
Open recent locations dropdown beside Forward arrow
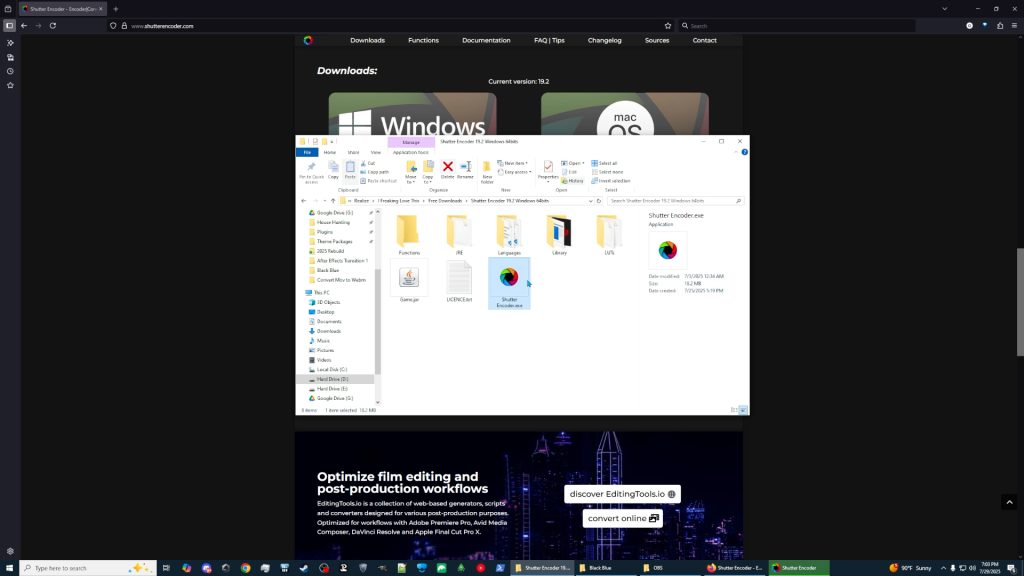pos(325,201)
